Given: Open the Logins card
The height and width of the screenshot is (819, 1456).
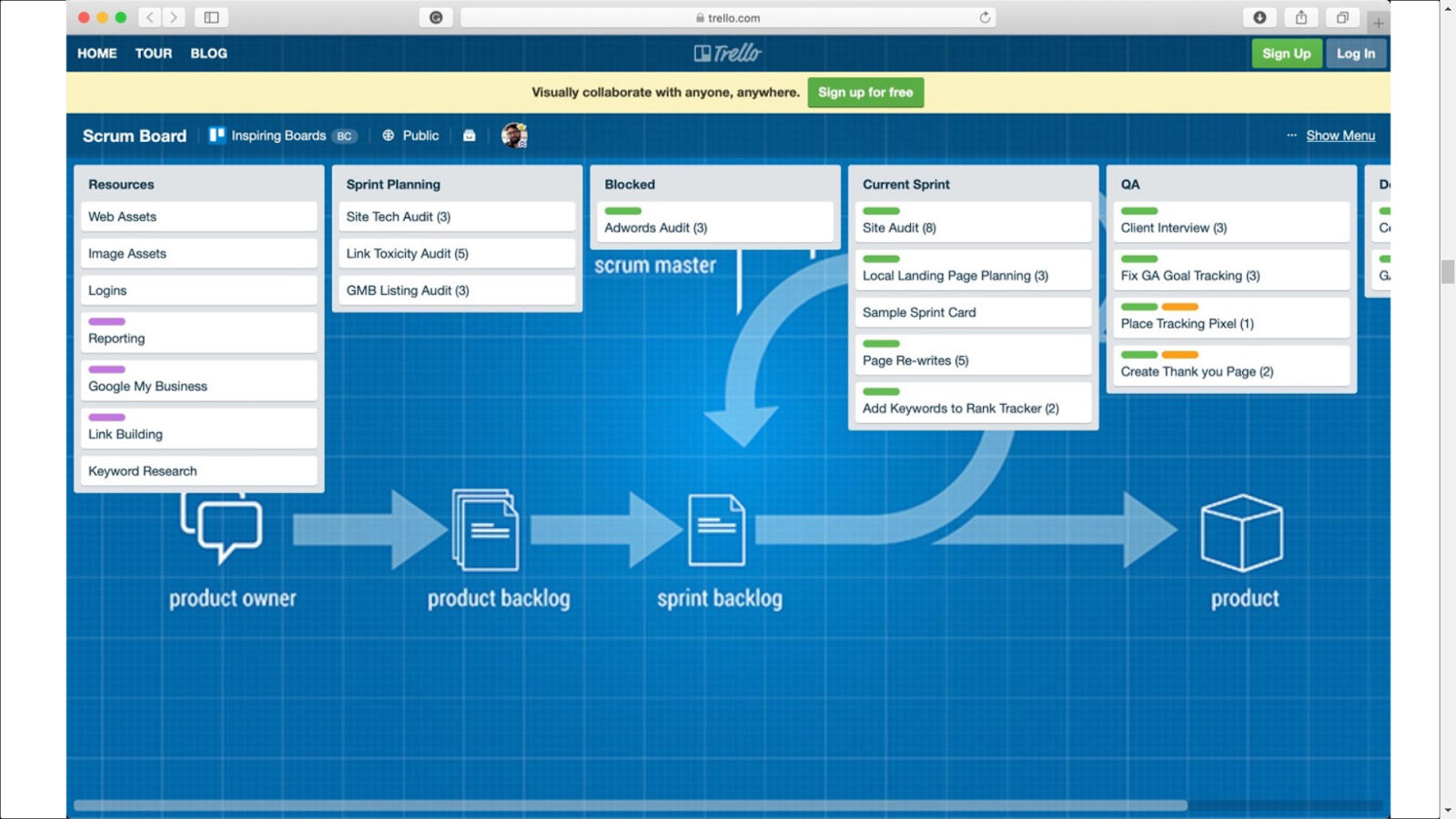Looking at the screenshot, I should (199, 290).
